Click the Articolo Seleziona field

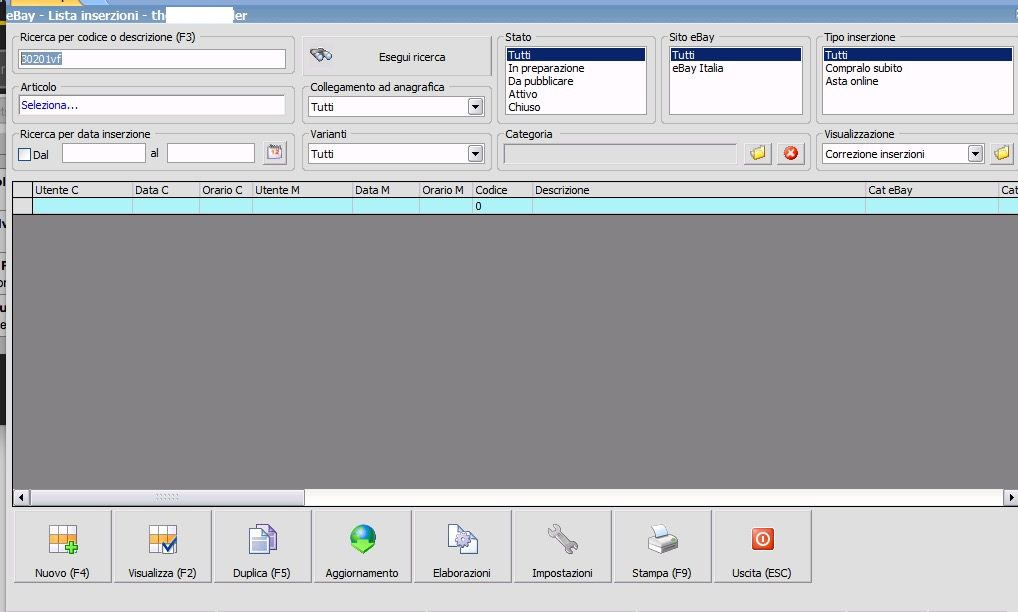pos(152,105)
